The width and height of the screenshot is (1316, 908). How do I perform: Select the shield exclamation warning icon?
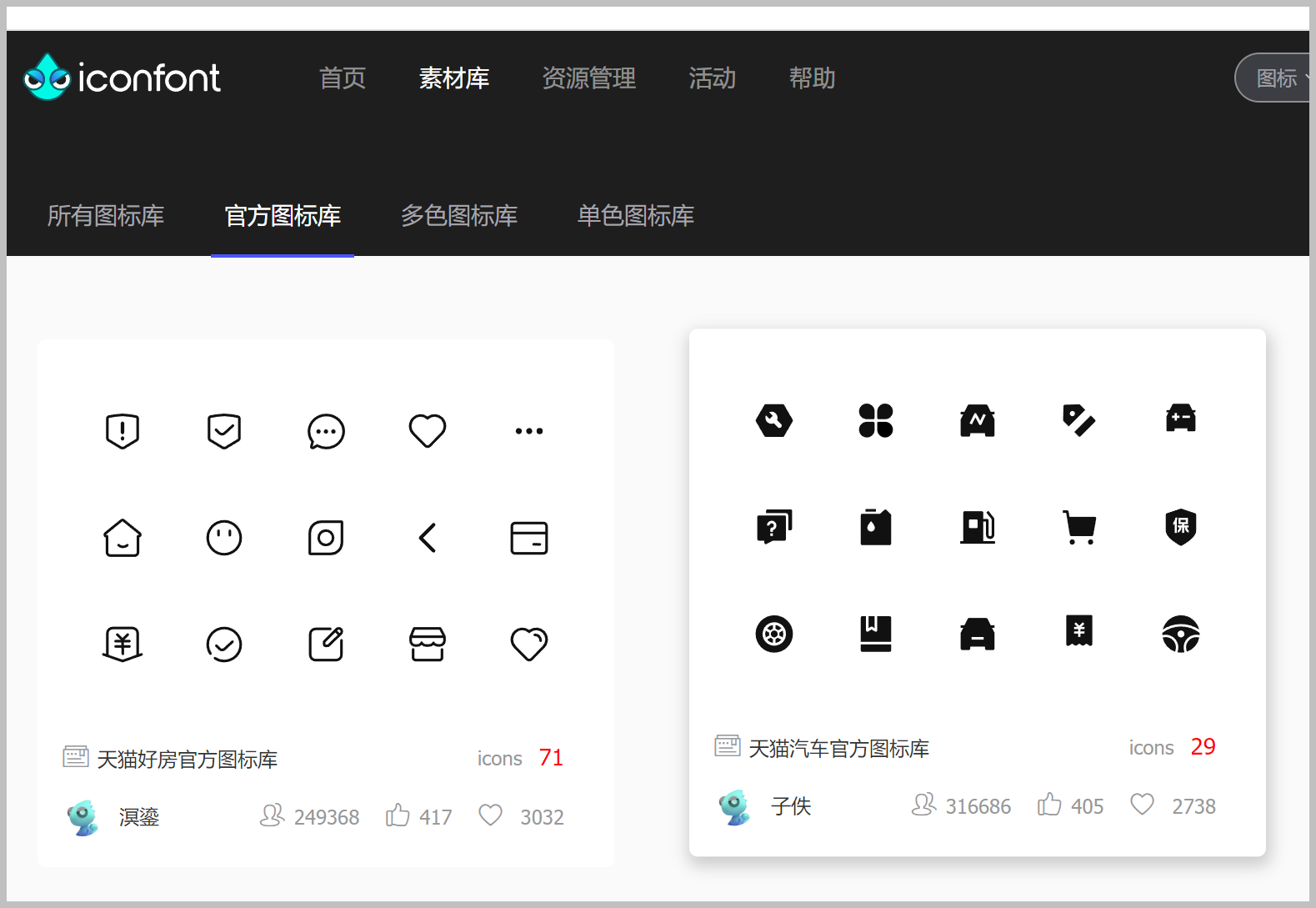[123, 431]
